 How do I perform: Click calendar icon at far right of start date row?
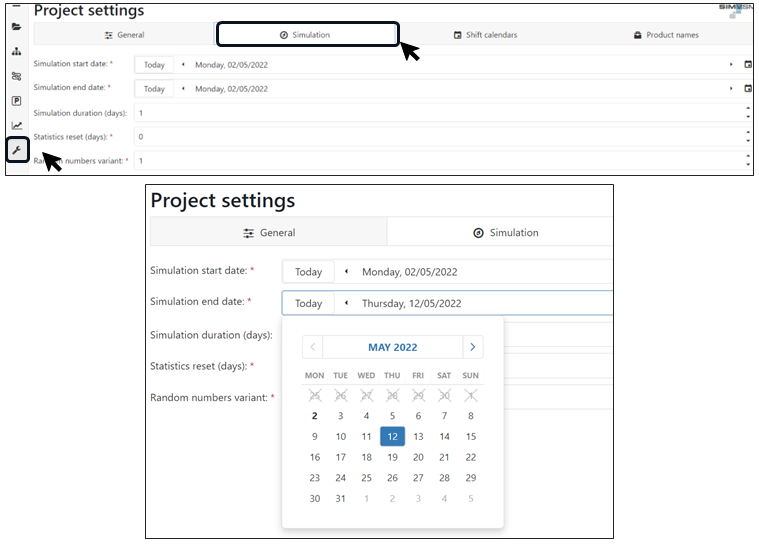pos(748,64)
